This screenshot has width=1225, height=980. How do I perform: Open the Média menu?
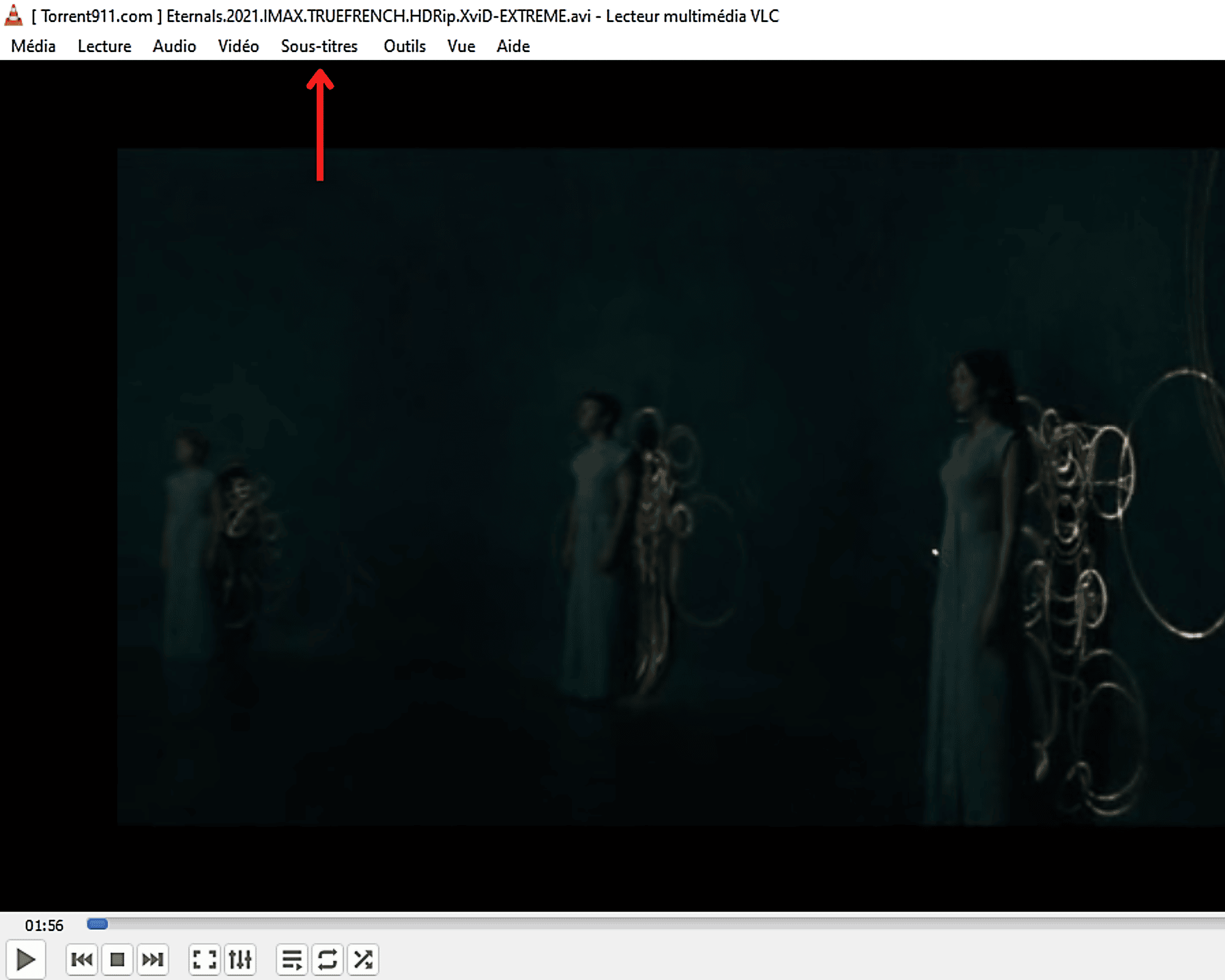[x=33, y=46]
